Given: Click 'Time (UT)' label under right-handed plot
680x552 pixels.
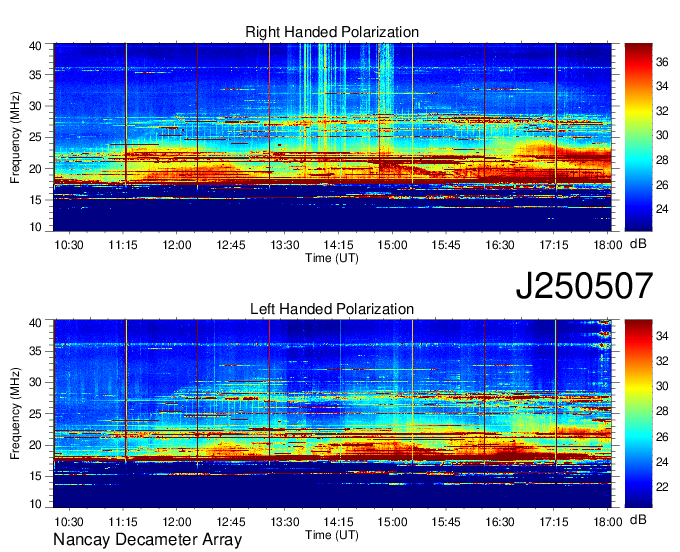Looking at the screenshot, I should [x=332, y=258].
